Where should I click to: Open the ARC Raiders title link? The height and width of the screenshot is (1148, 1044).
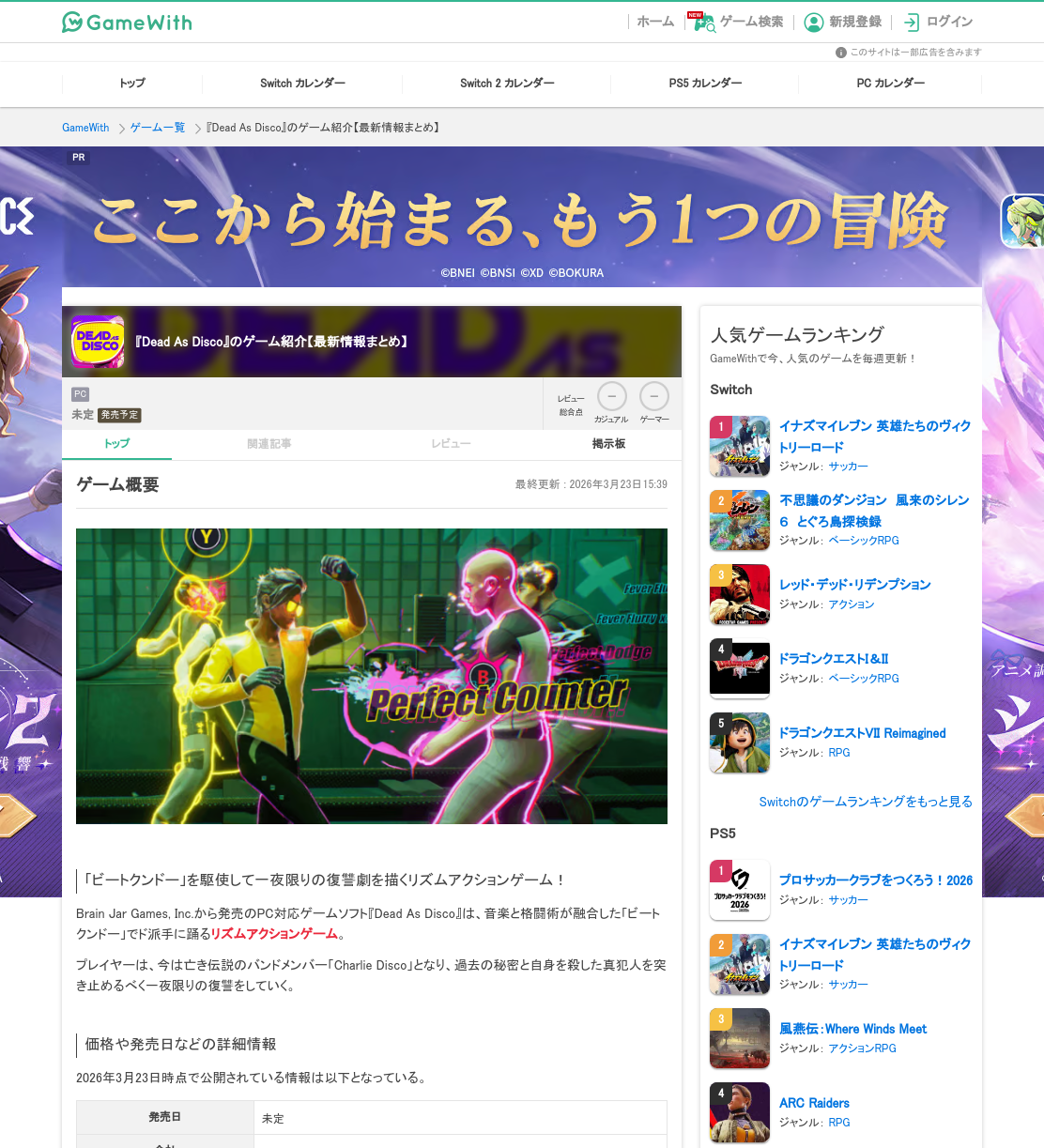(814, 1103)
